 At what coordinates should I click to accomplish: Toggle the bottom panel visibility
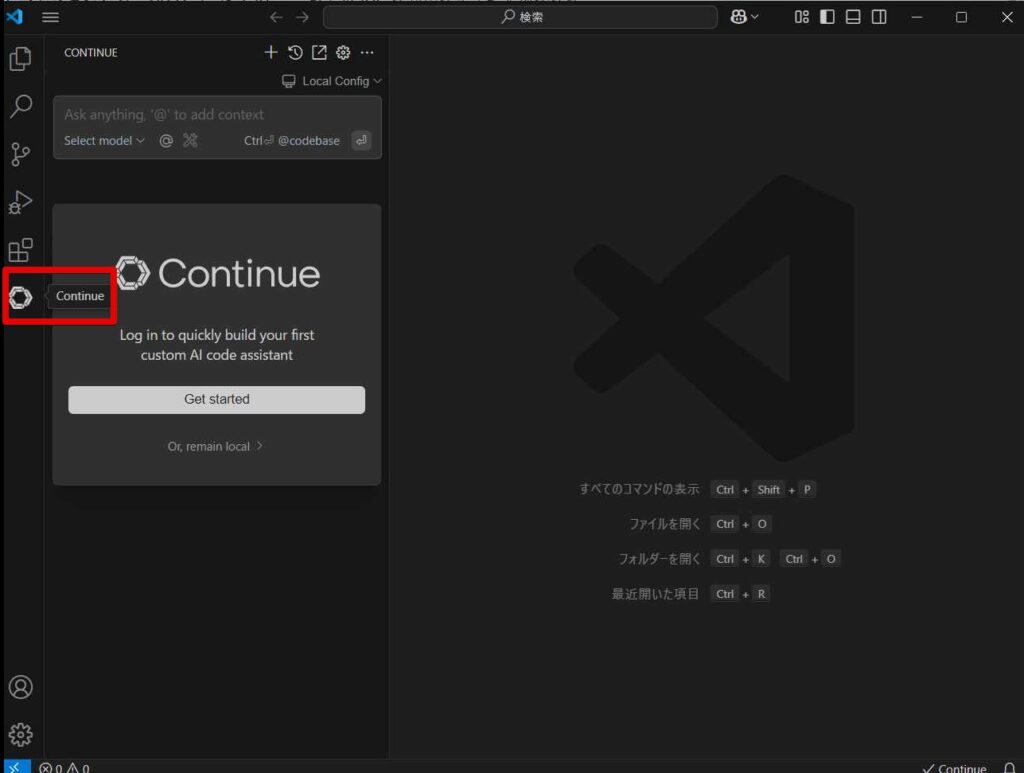(x=853, y=17)
